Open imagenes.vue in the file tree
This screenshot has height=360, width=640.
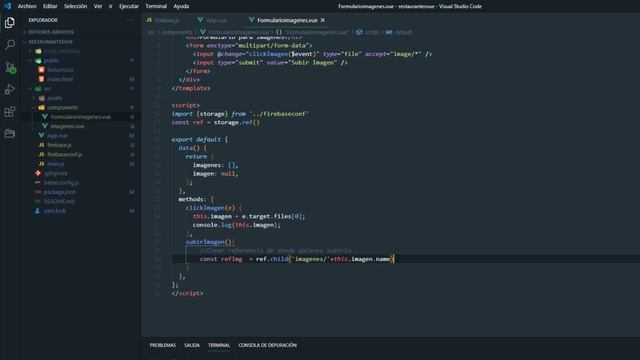(x=67, y=126)
